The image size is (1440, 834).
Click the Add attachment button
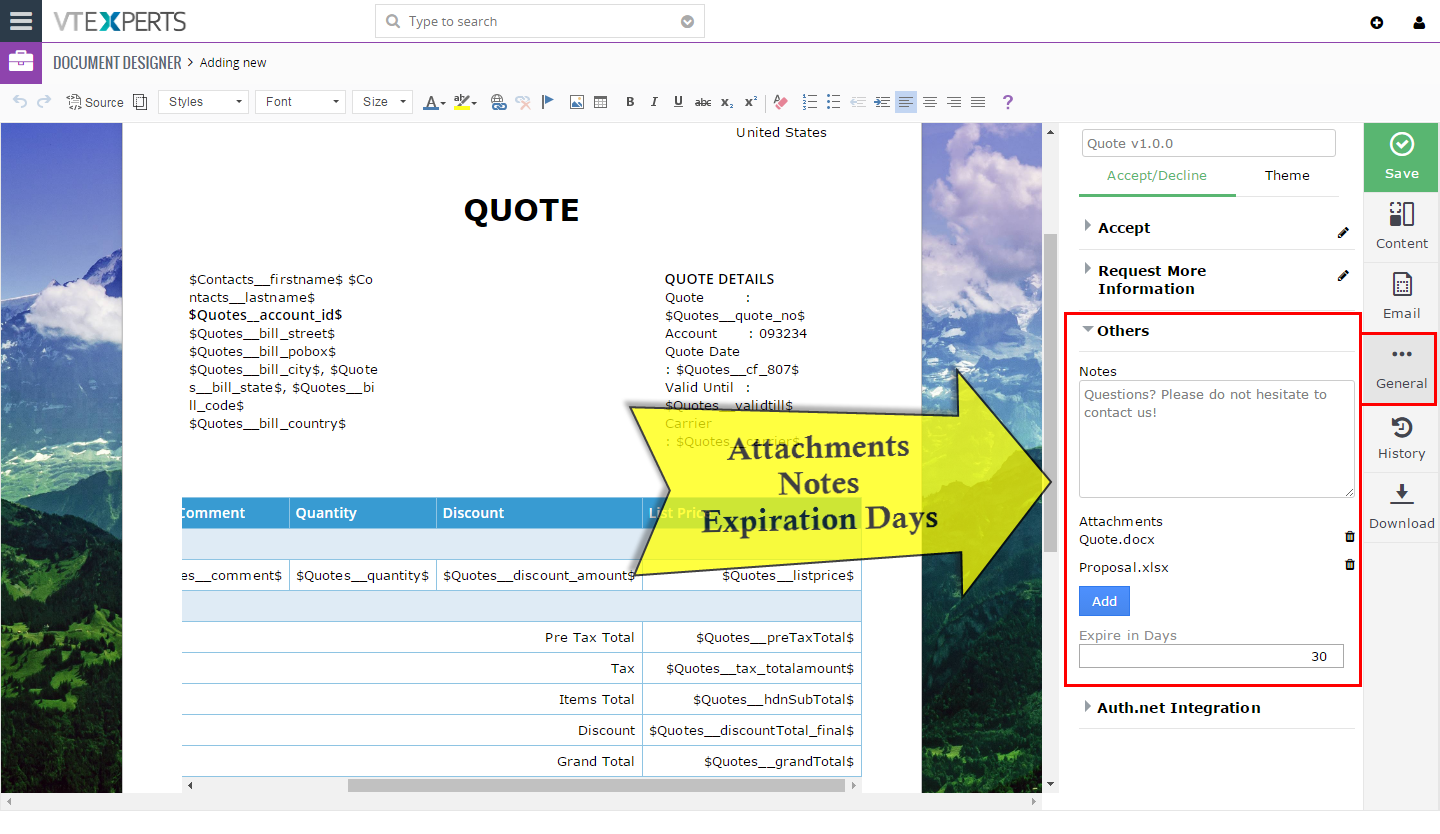tap(1104, 601)
